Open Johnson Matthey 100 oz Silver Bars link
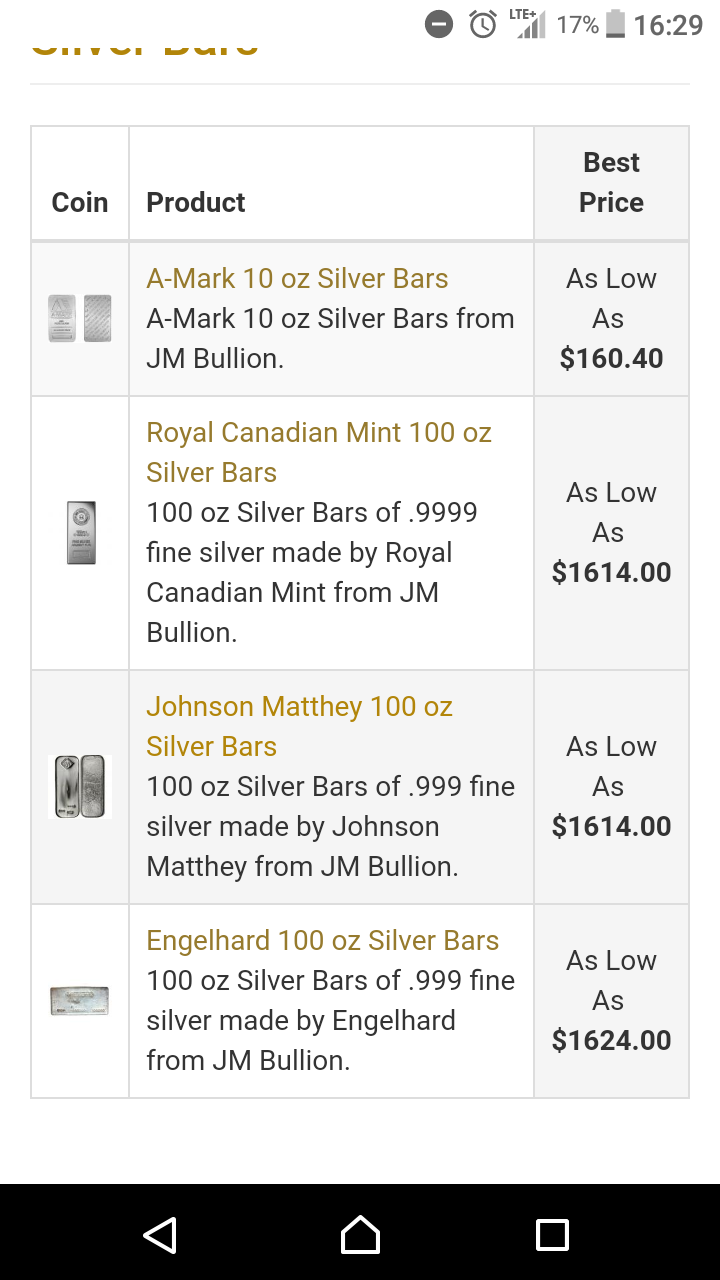 coord(299,726)
